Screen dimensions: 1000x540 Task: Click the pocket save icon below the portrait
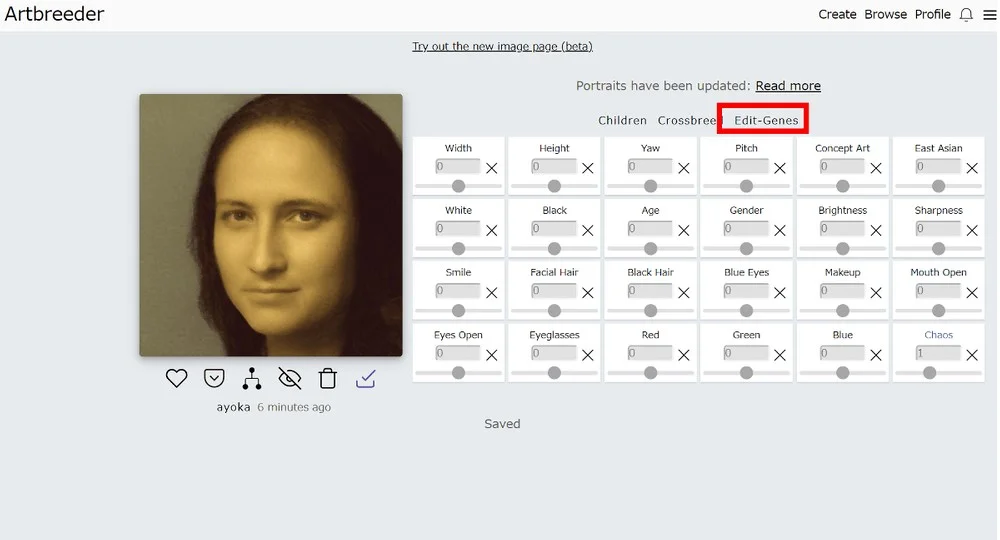point(214,378)
